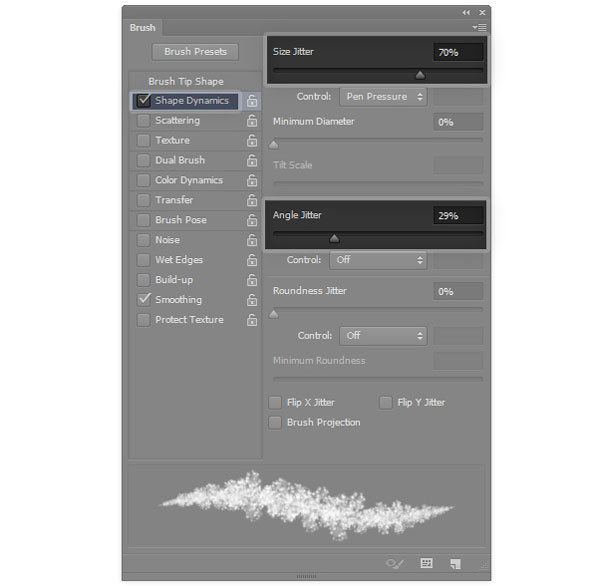Select the Transfer settings label
This screenshot has width=600, height=586.
click(x=174, y=200)
